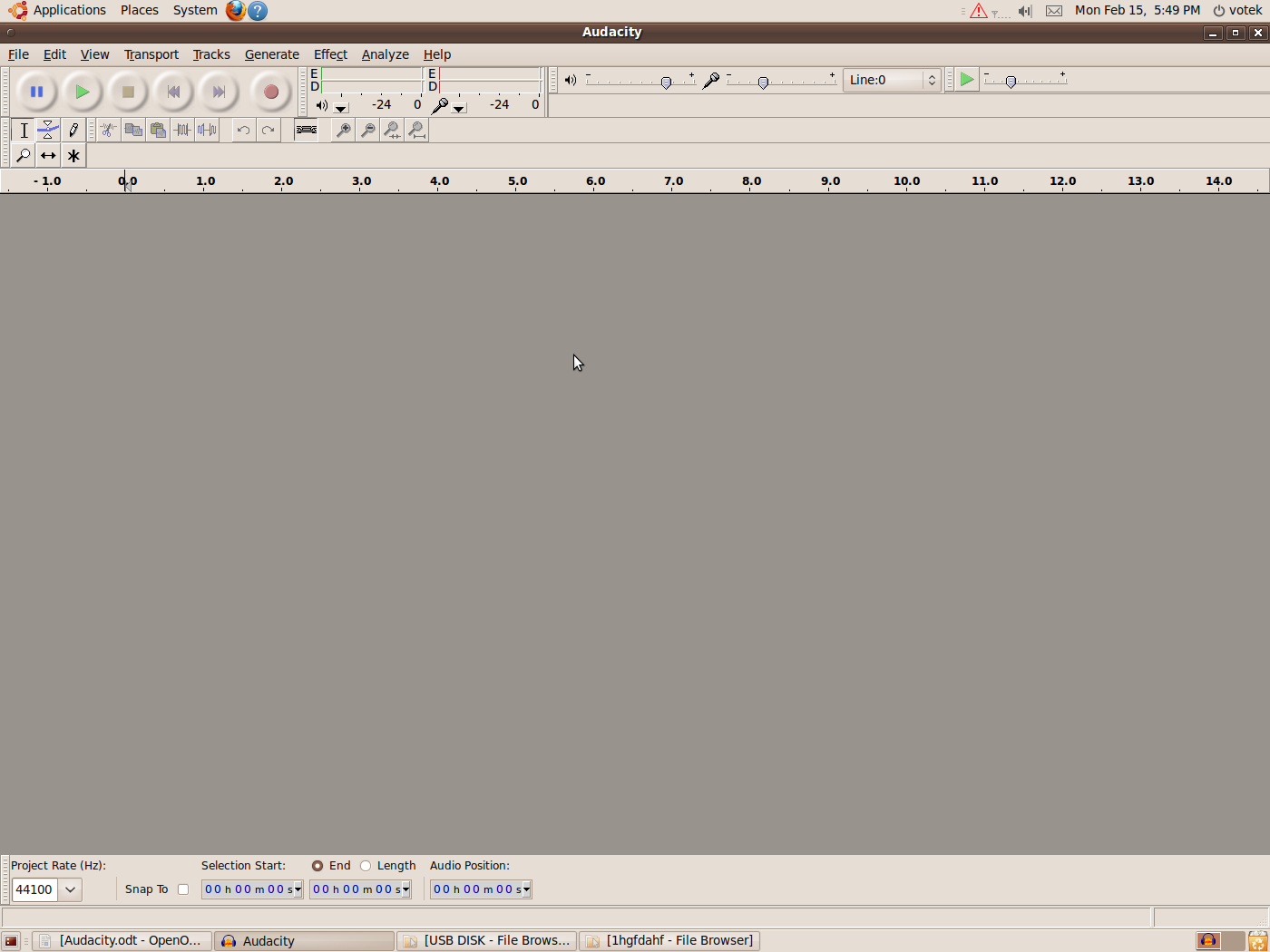Image resolution: width=1270 pixels, height=952 pixels.
Task: Click the Fit Selection zoom icon
Action: [392, 130]
